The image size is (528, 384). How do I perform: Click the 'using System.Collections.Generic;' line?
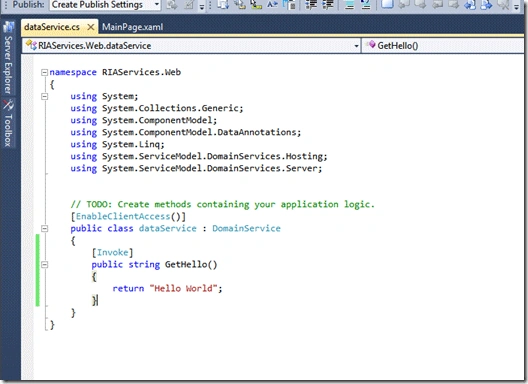157,108
